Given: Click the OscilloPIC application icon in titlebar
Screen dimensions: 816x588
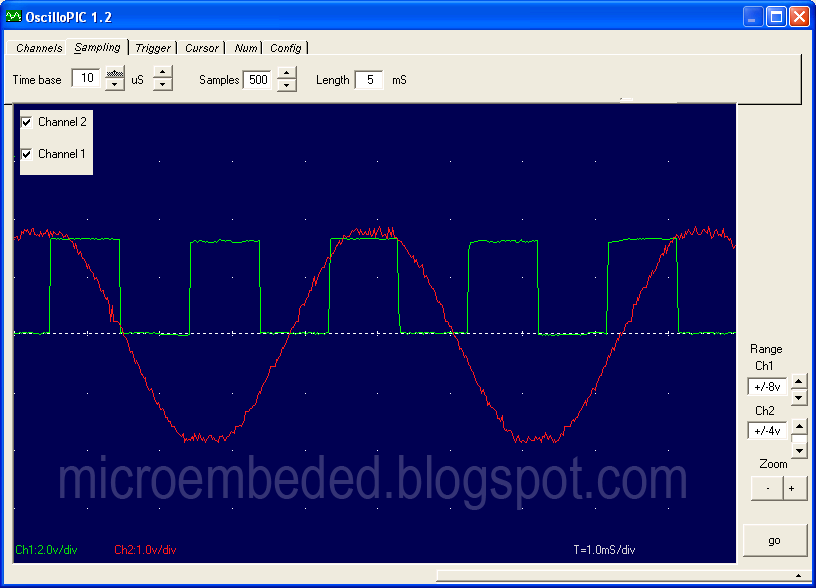Looking at the screenshot, I should click(16, 15).
